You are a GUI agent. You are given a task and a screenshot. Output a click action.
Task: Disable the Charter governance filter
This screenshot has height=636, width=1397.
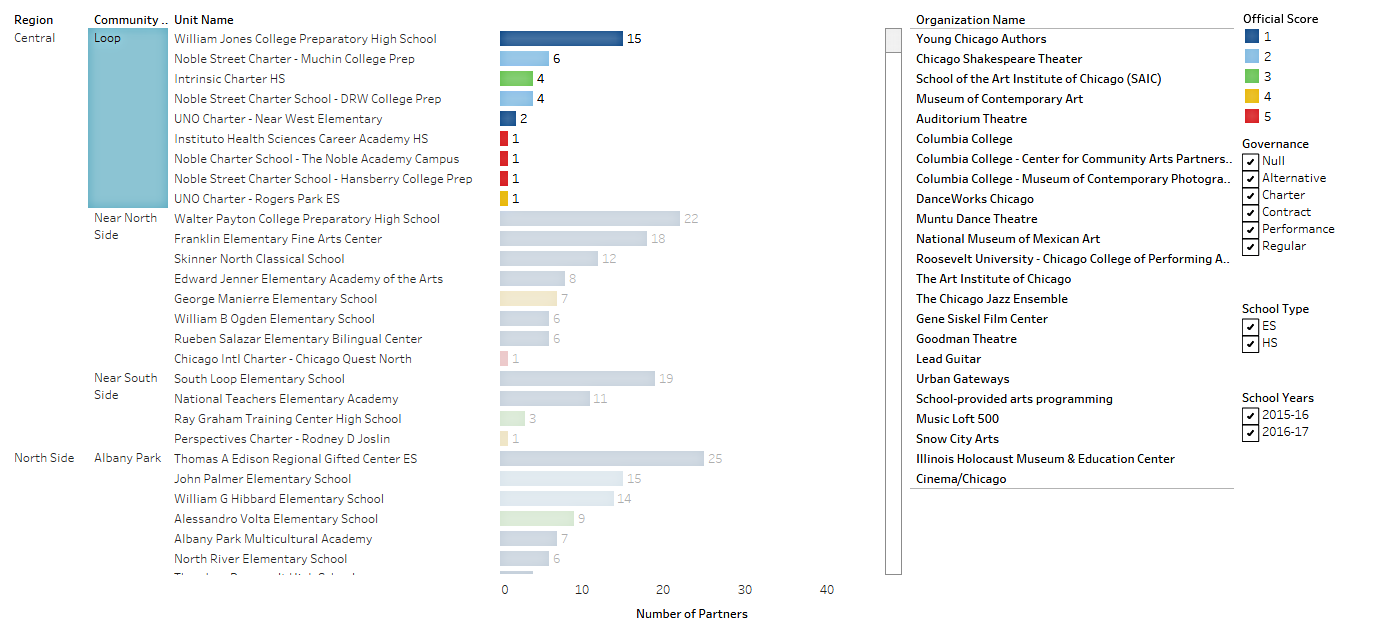[1251, 195]
